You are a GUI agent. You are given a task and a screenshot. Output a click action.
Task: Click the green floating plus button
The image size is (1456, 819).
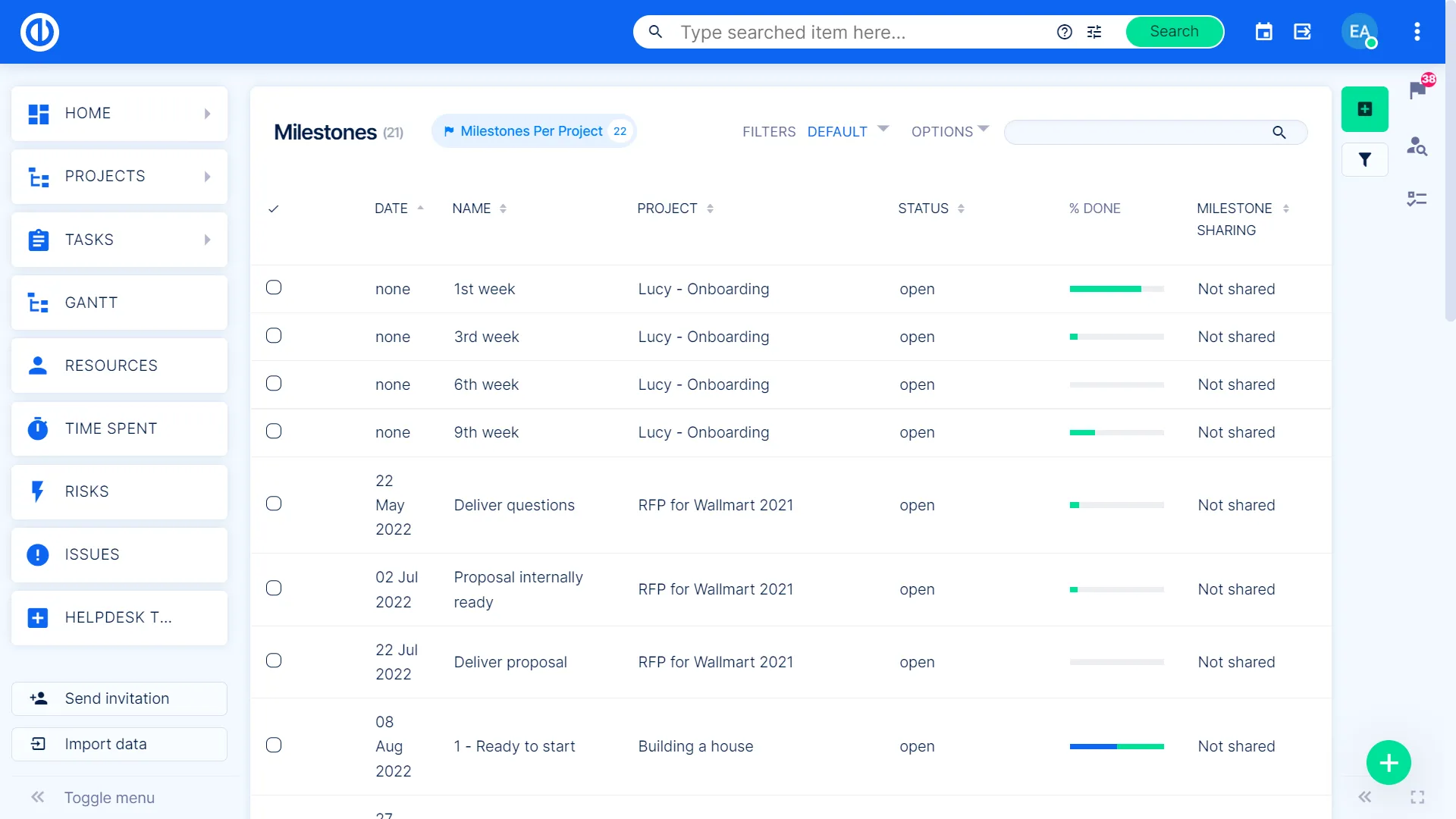tap(1388, 762)
